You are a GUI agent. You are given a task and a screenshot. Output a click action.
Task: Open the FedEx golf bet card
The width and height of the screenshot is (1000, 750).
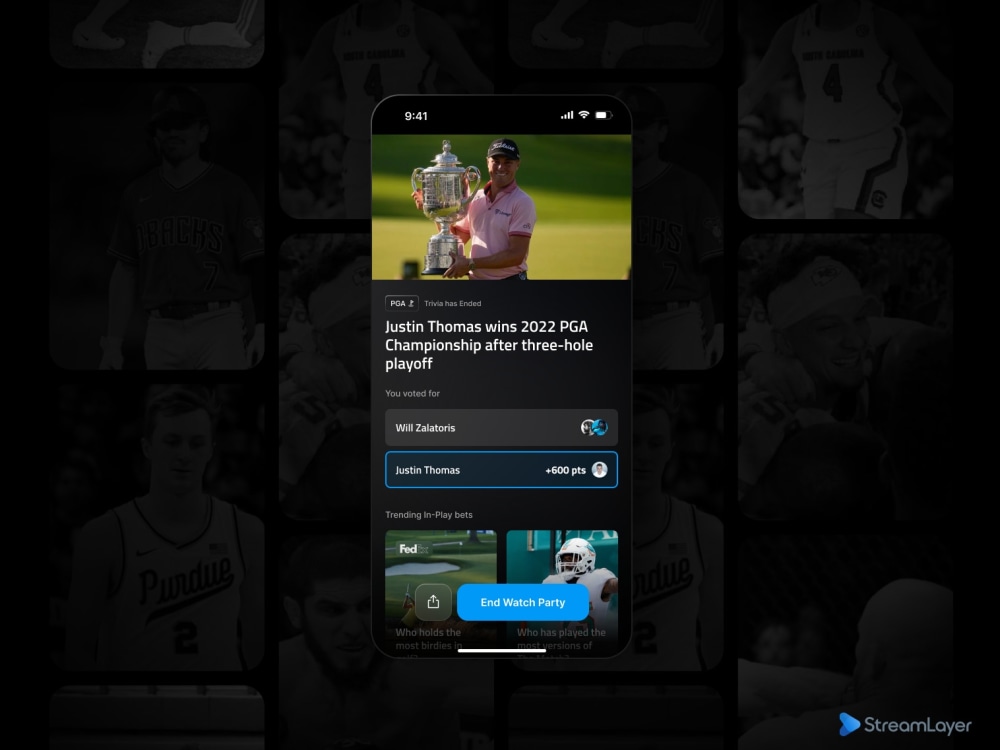click(441, 593)
